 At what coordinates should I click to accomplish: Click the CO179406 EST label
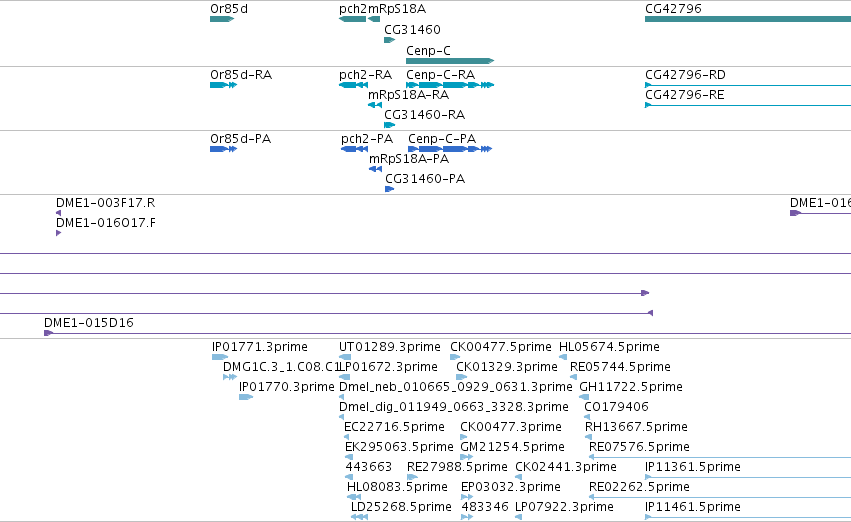[x=616, y=407]
